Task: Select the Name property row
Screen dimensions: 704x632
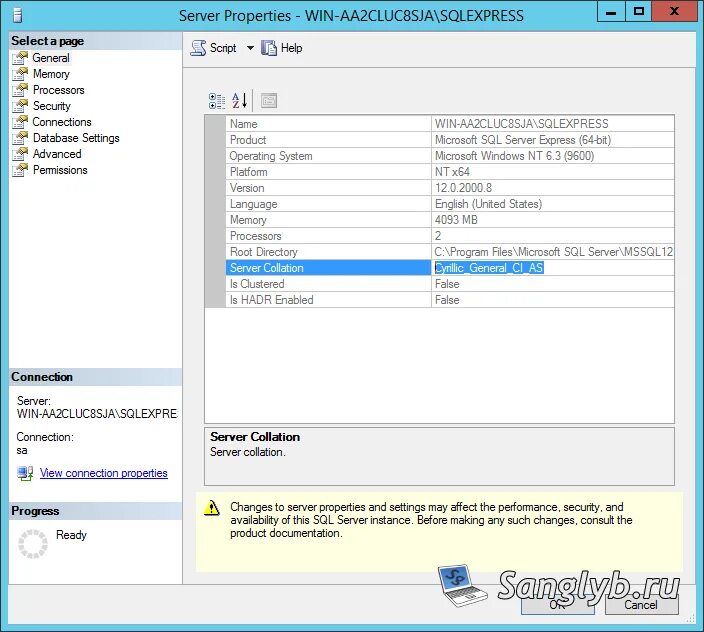Action: [450, 124]
